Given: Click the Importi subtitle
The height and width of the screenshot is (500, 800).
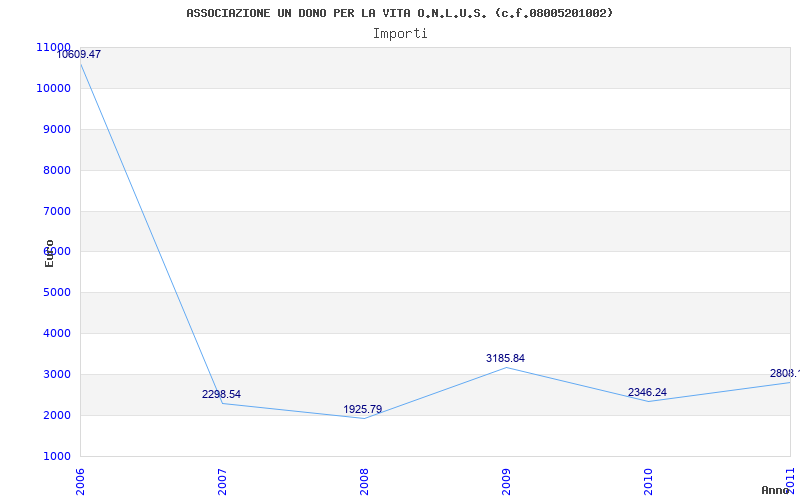Looking at the screenshot, I should click(400, 34).
